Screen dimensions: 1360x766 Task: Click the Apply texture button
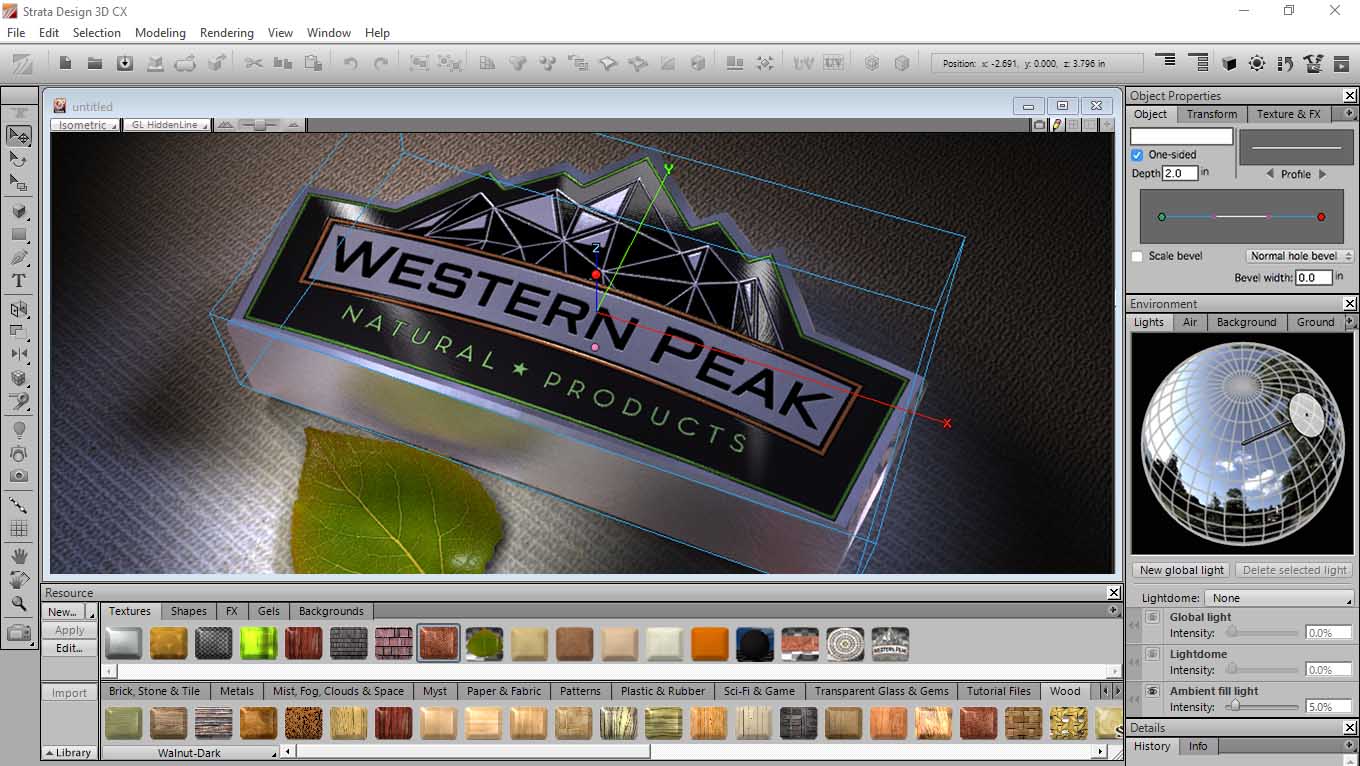[x=69, y=630]
